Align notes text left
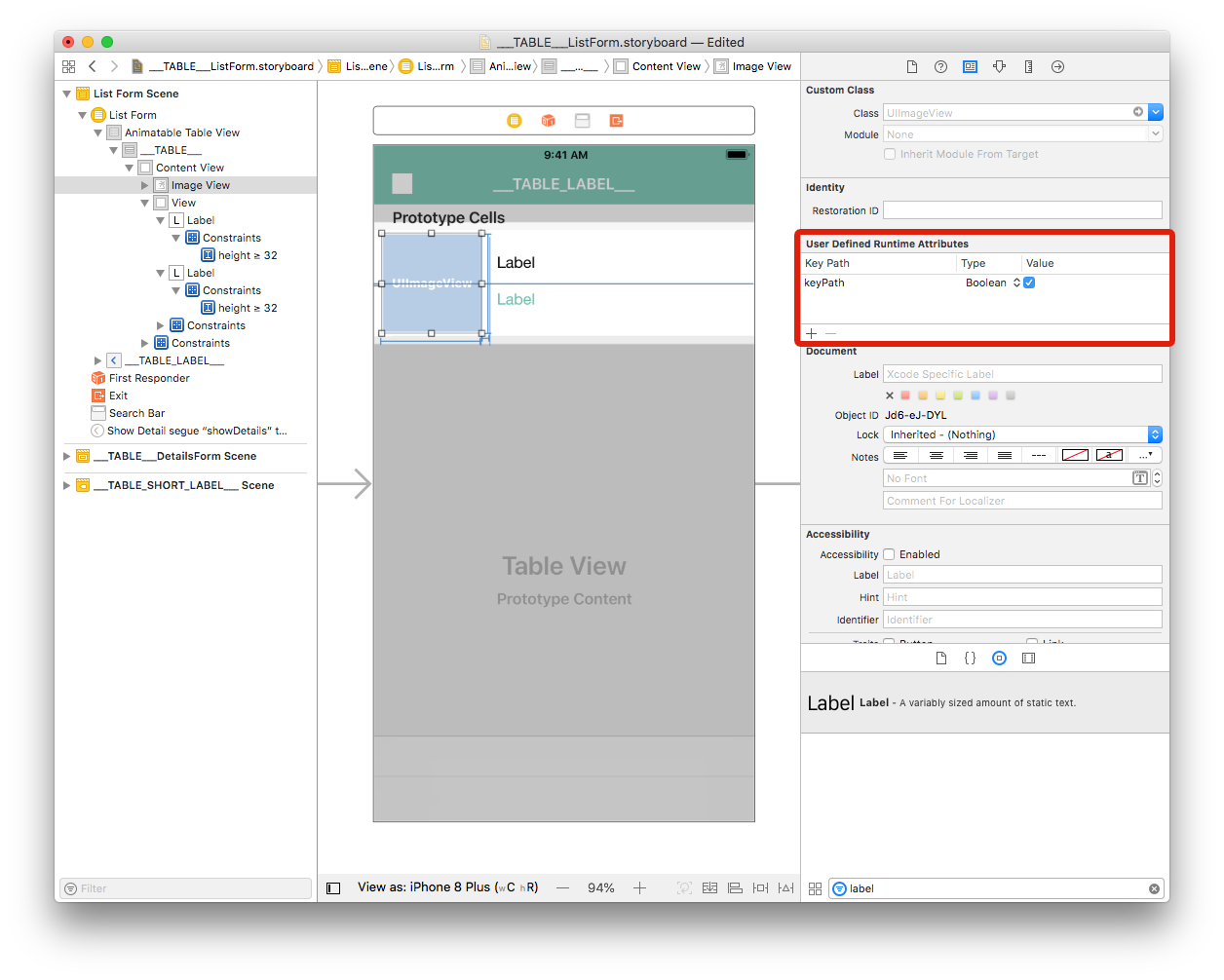 (900, 455)
